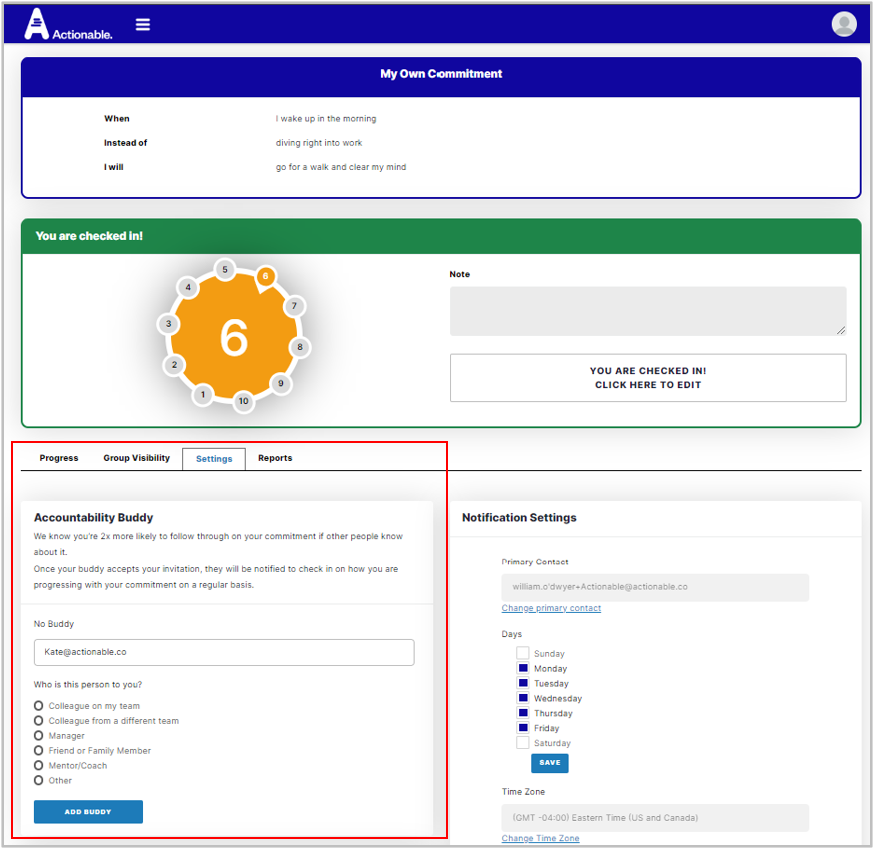Switch to the Progress tab
The height and width of the screenshot is (848, 873).
click(x=59, y=458)
